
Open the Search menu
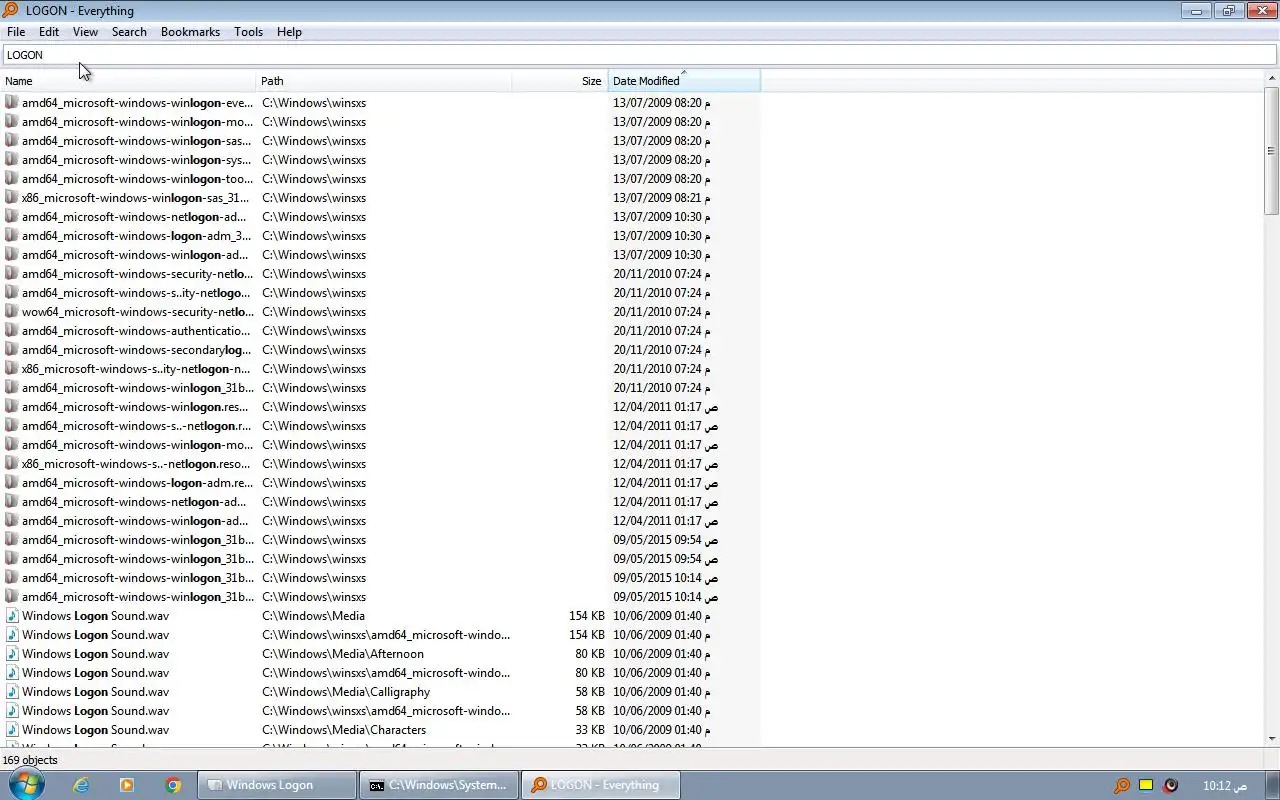click(x=129, y=32)
